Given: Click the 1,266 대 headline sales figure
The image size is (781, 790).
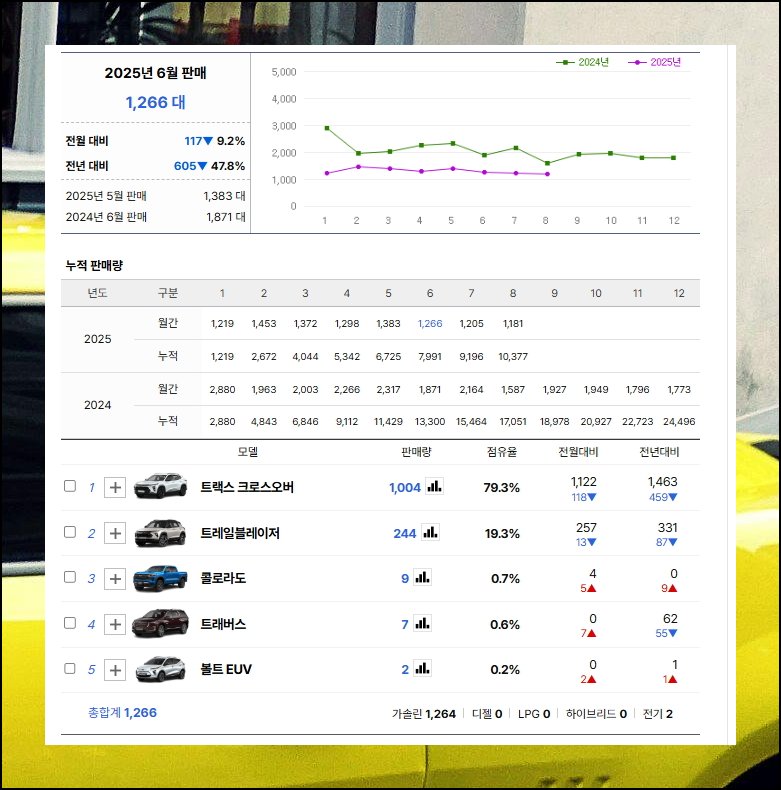Looking at the screenshot, I should point(155,102).
